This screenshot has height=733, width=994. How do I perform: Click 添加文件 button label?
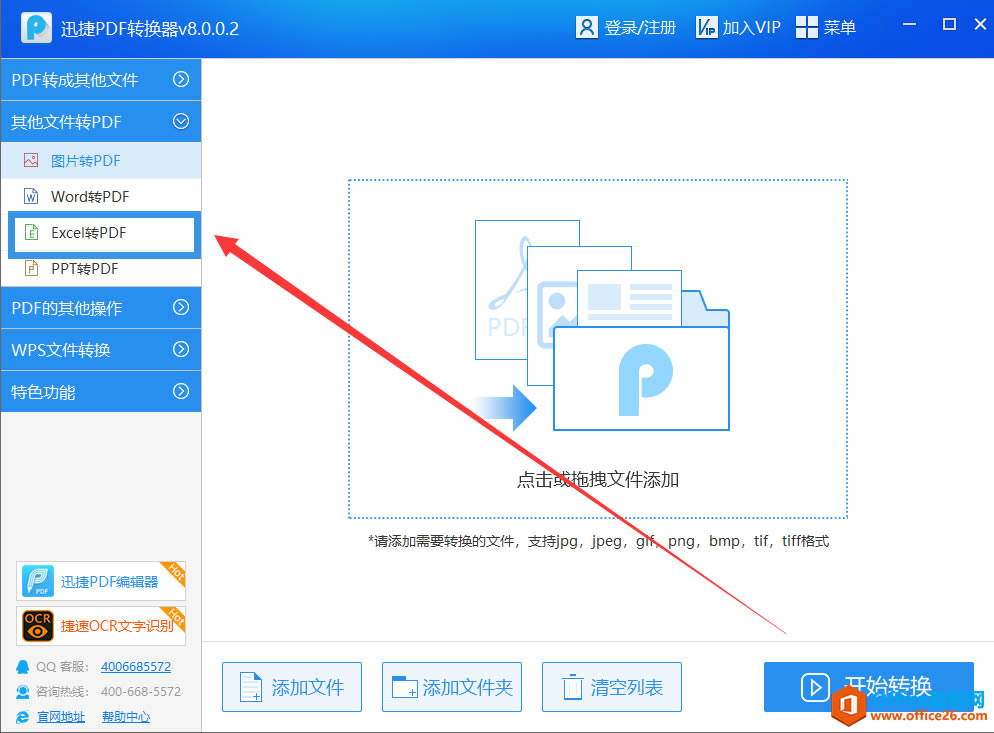coord(308,687)
